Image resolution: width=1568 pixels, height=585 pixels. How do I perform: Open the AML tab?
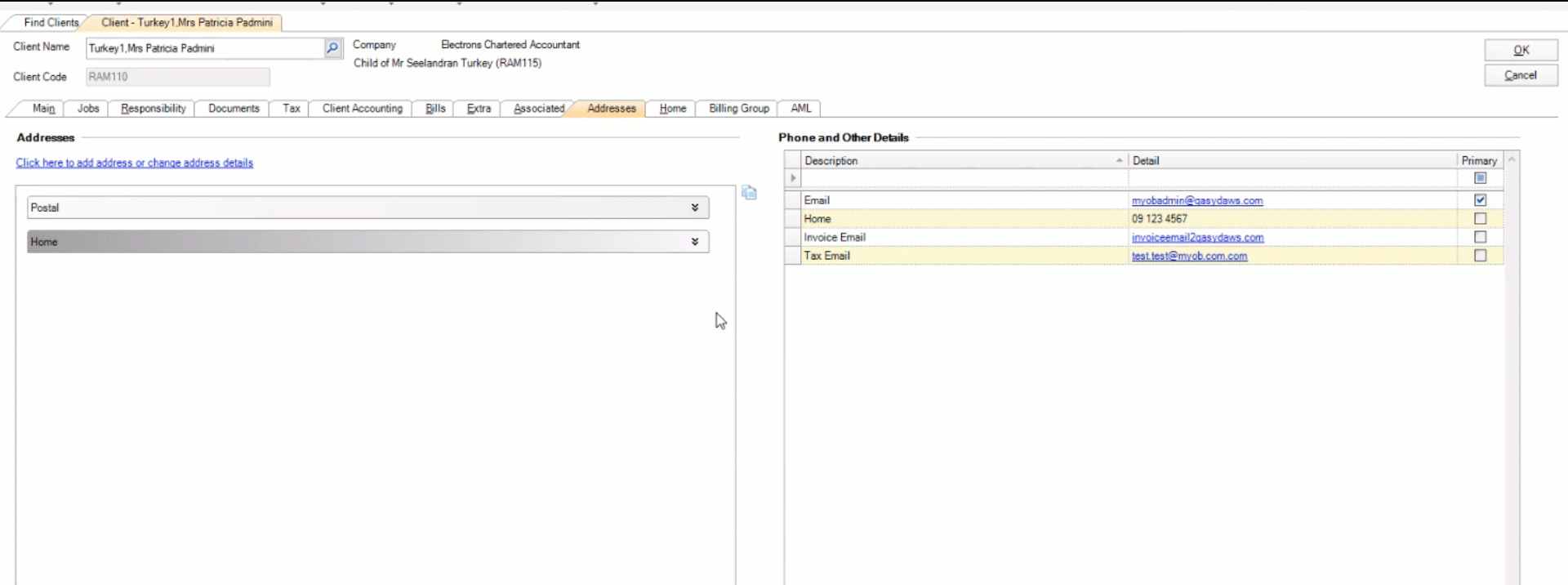click(800, 109)
